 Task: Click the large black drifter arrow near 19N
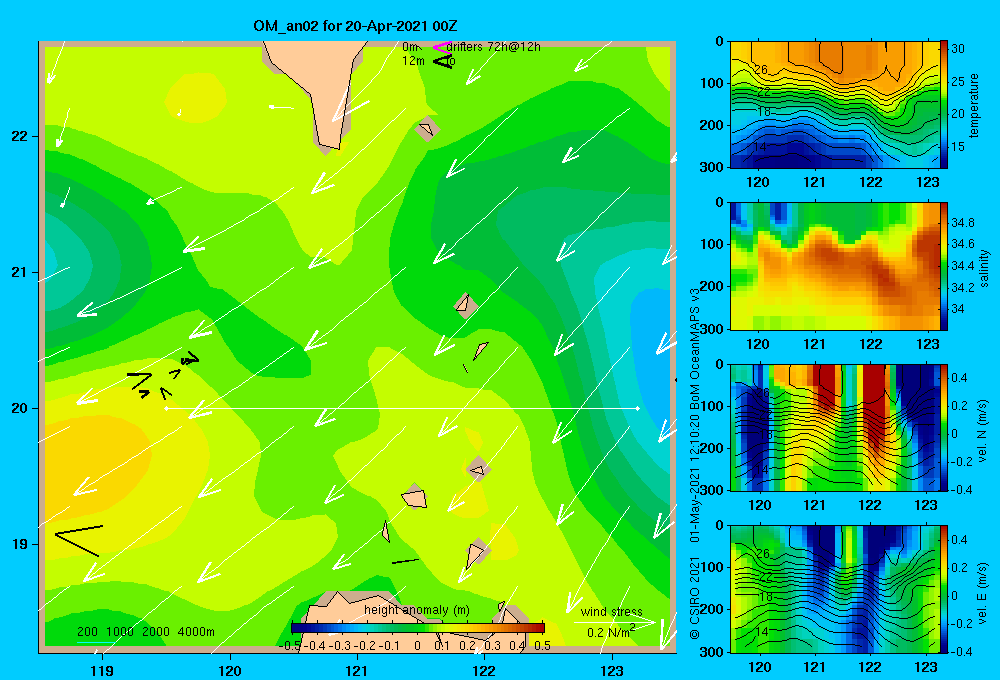[x=79, y=540]
